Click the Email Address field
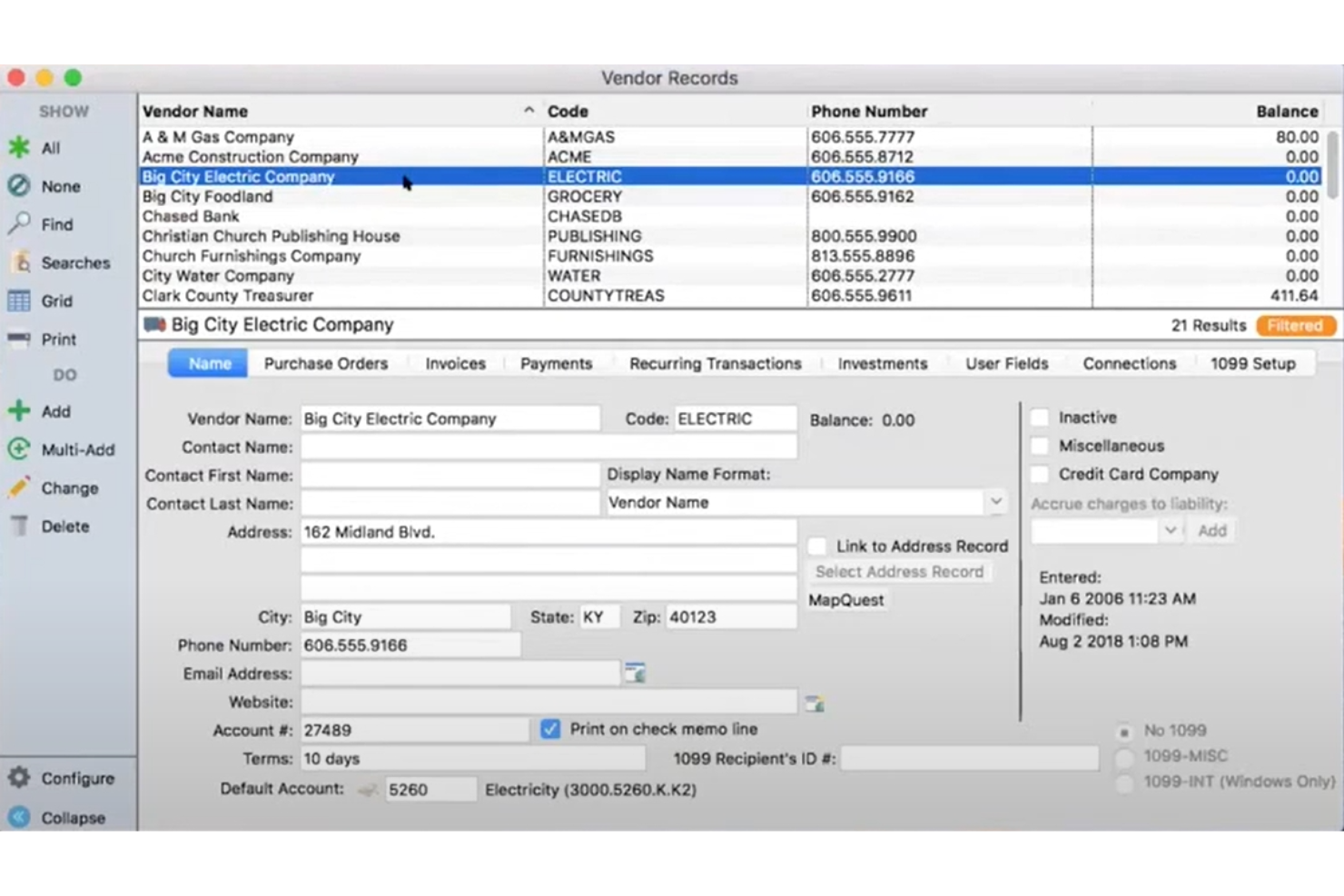Image resolution: width=1344 pixels, height=896 pixels. tap(460, 674)
